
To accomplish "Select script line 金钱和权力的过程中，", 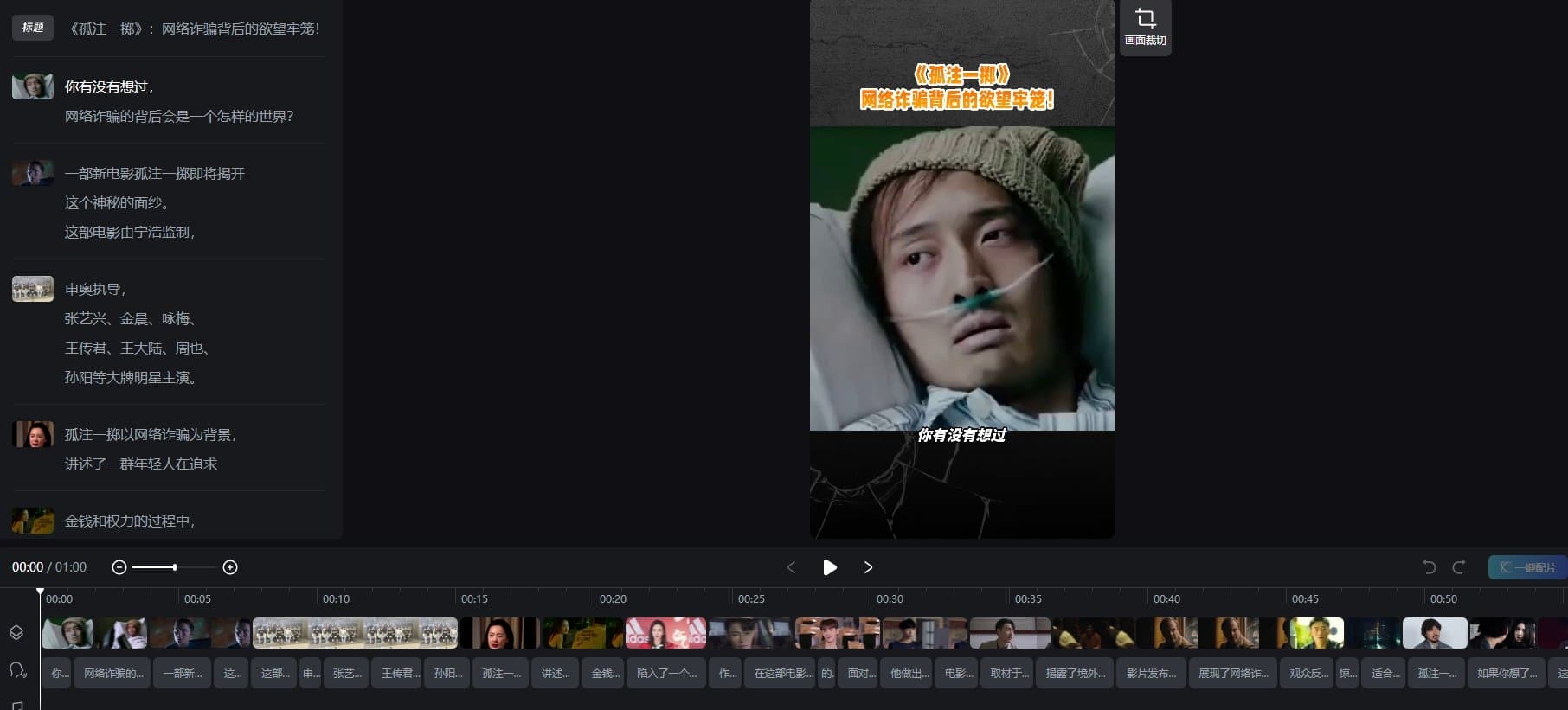I will tap(131, 521).
